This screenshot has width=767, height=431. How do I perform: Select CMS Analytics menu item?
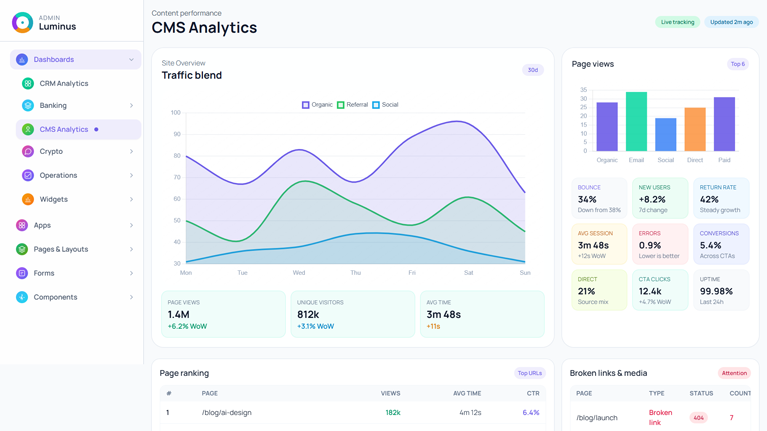[64, 130]
